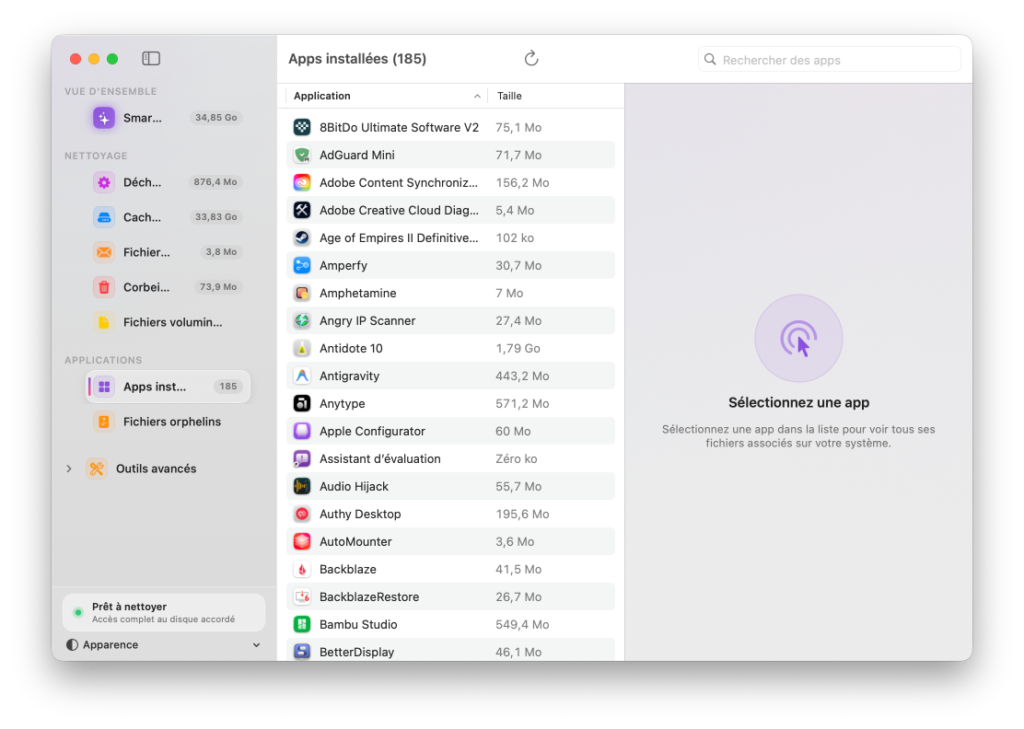Click the blue Cach... sidebar icon
The height and width of the screenshot is (729, 1024).
pyautogui.click(x=104, y=218)
